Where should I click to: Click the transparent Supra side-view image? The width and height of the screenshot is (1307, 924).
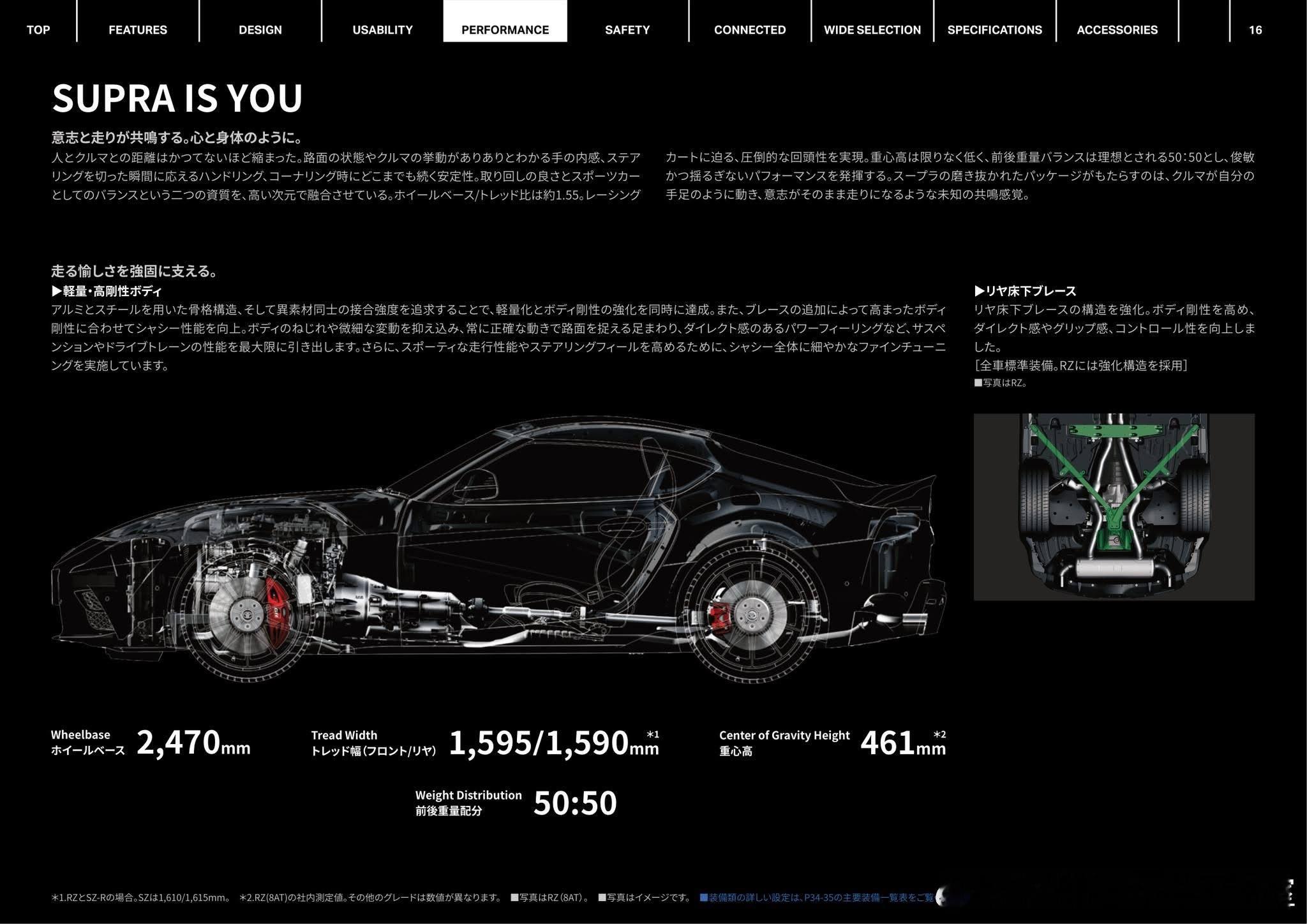tap(498, 550)
